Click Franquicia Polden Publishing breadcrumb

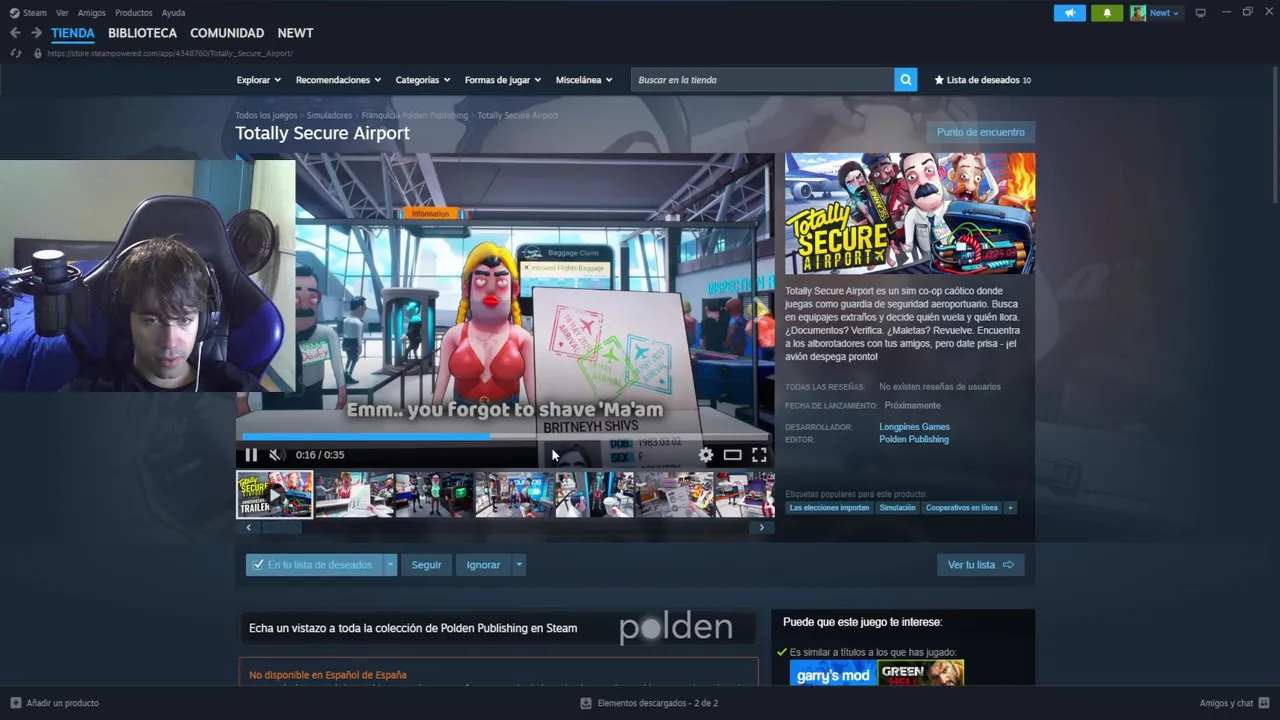414,115
